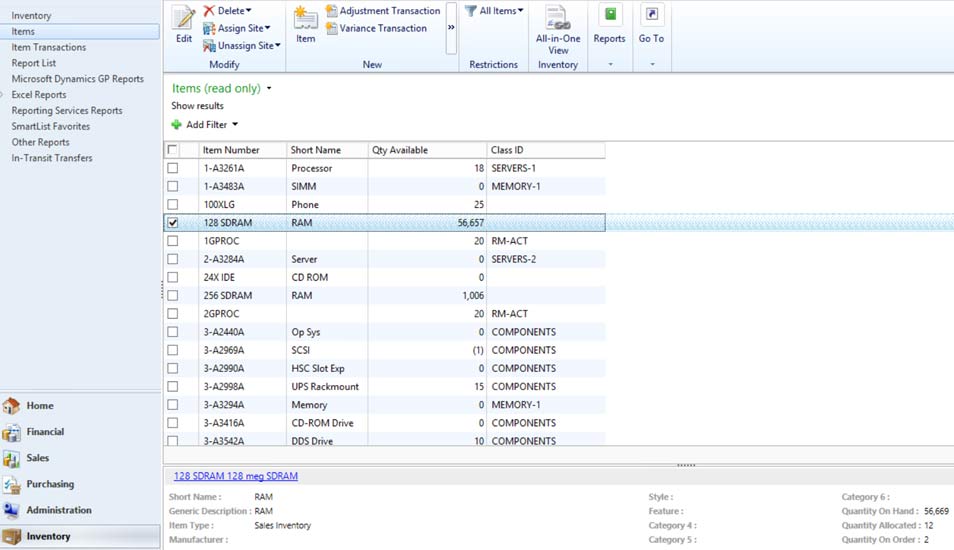This screenshot has height=550, width=954.
Task: Click the red Delete X icon
Action: click(209, 10)
